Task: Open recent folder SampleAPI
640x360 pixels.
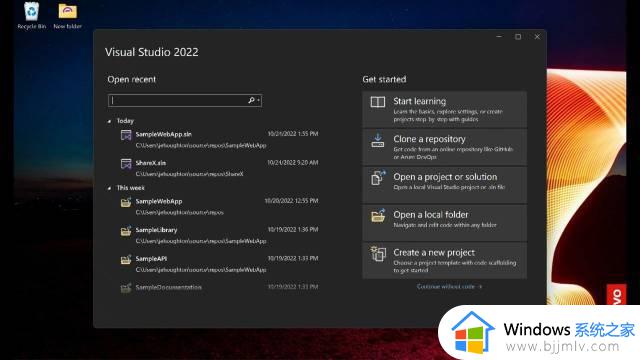Action: (x=220, y=264)
